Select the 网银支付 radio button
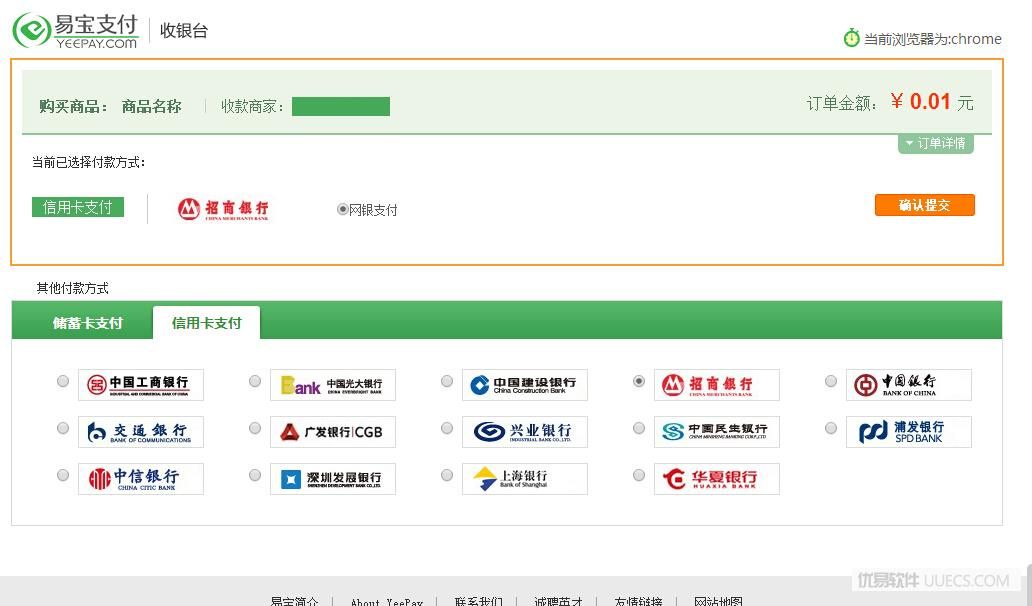Screen dimensions: 1032x606 coord(342,209)
